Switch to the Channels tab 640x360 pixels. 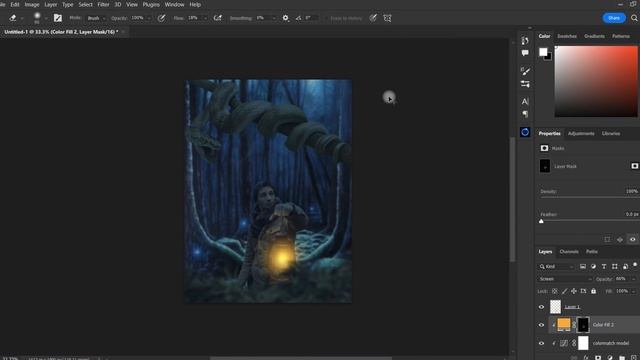(x=569, y=251)
